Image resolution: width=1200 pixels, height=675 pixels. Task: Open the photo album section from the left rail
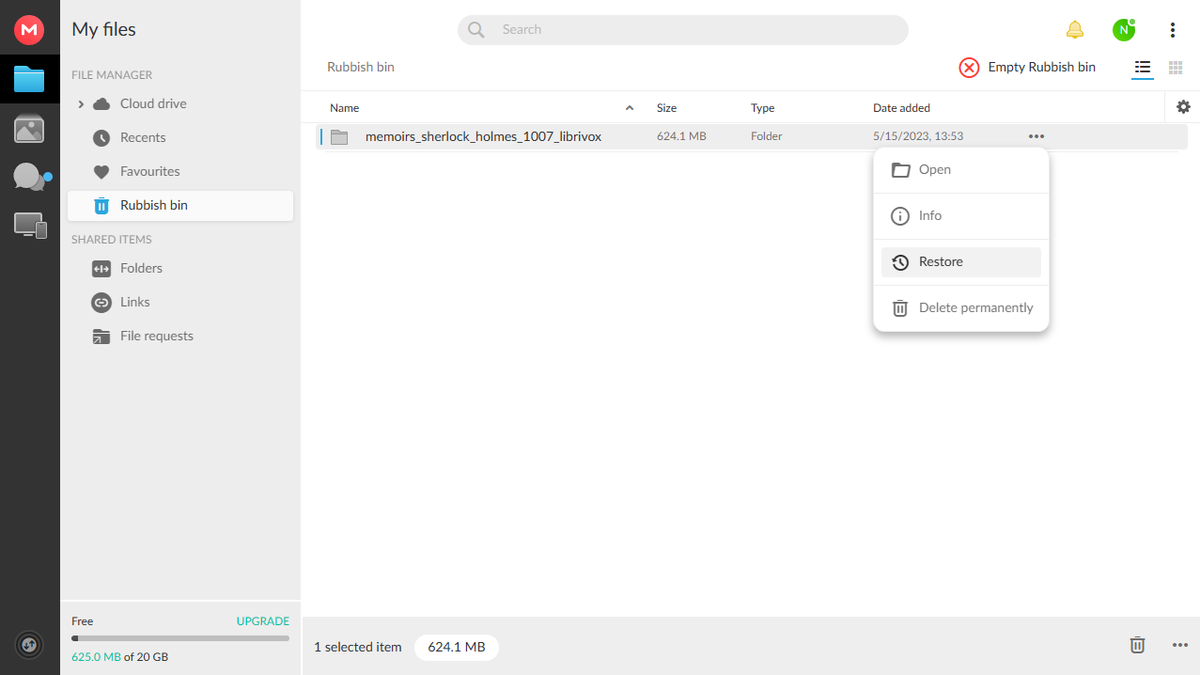[x=29, y=128]
